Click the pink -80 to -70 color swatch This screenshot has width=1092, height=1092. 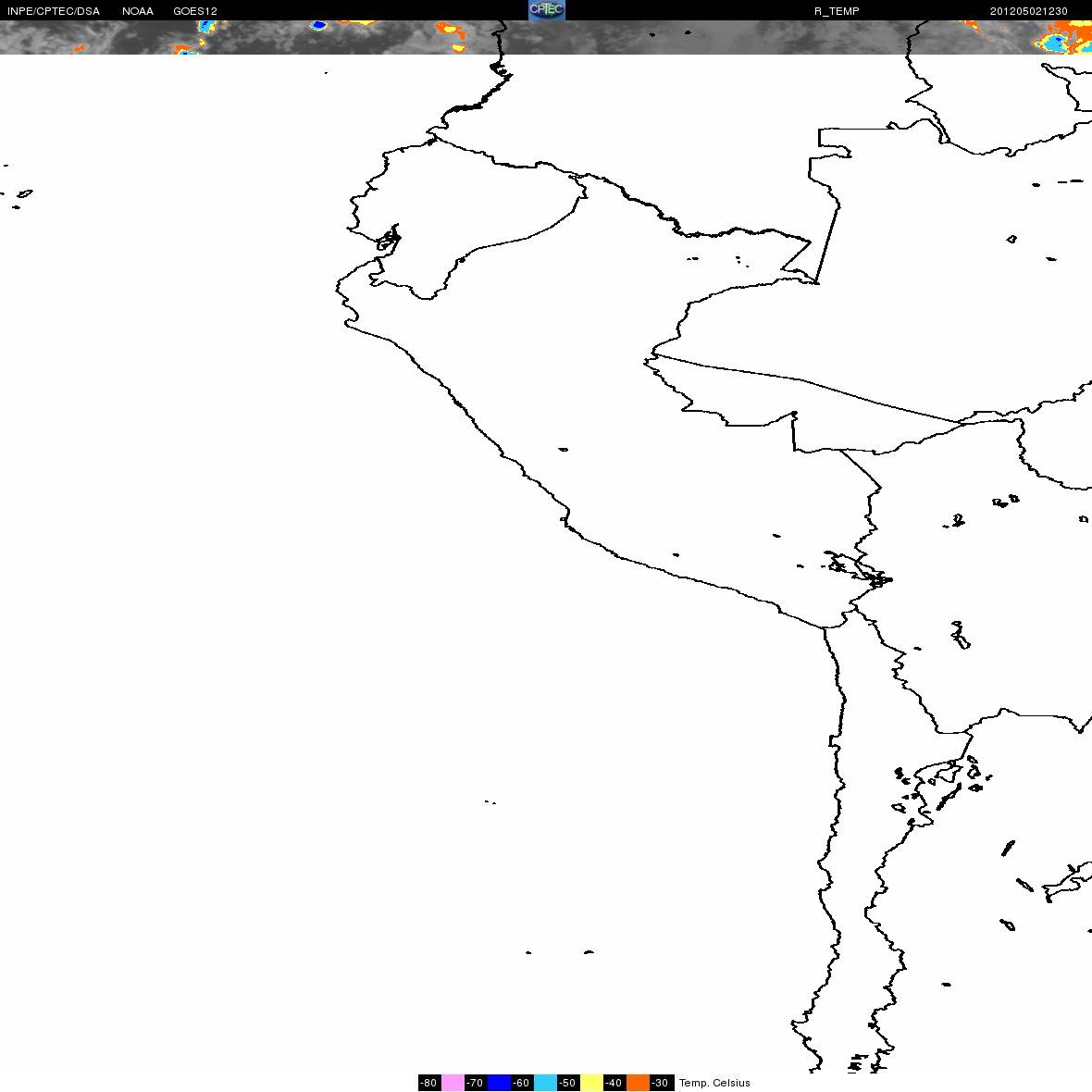tap(453, 1082)
